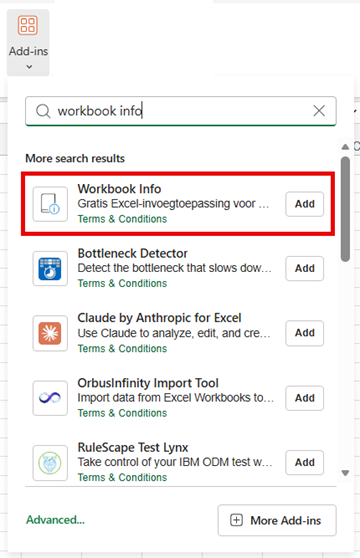Add Claude by Anthropic for Excel

coord(305,333)
